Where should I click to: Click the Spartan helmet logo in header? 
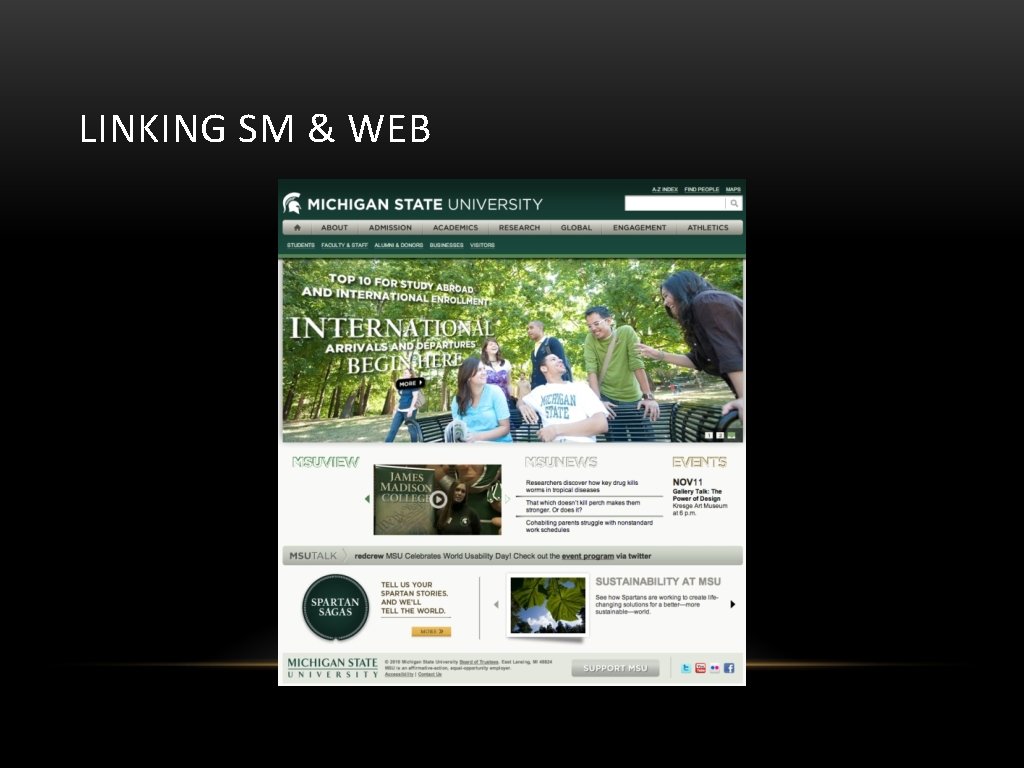coord(292,203)
